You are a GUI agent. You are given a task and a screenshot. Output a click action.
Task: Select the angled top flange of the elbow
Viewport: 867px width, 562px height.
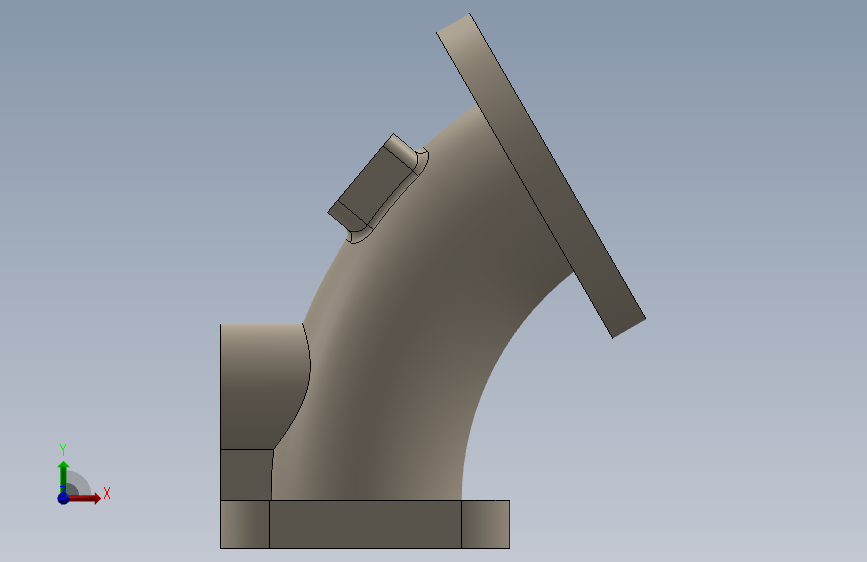541,175
